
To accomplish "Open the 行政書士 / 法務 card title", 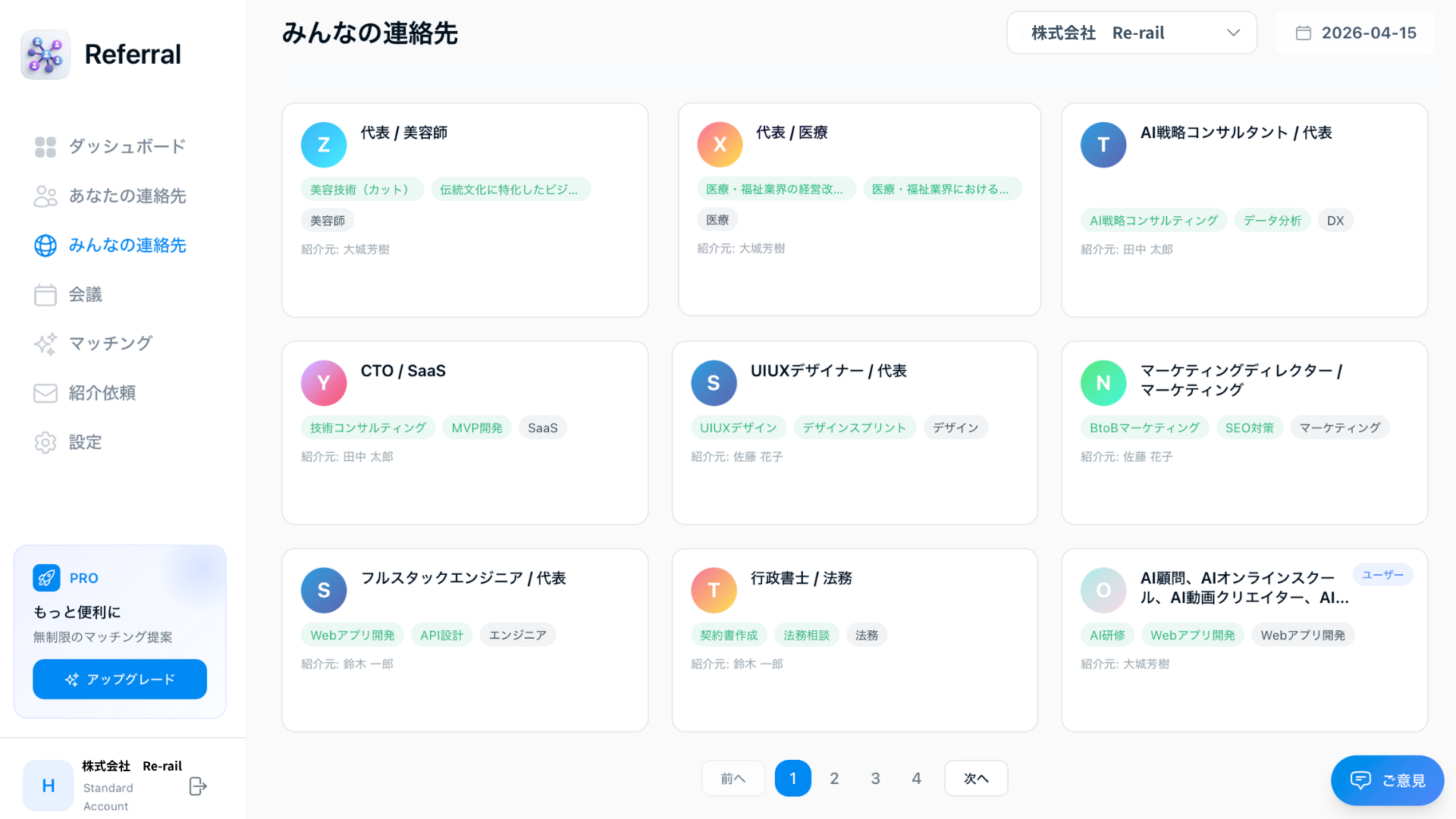I will coord(801,579).
